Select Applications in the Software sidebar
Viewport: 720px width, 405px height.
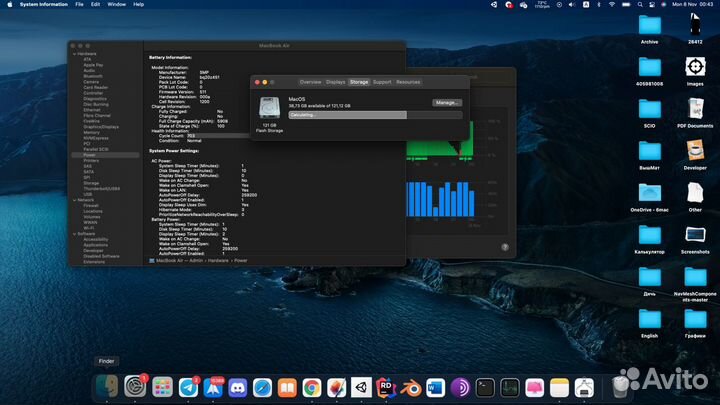[x=96, y=245]
